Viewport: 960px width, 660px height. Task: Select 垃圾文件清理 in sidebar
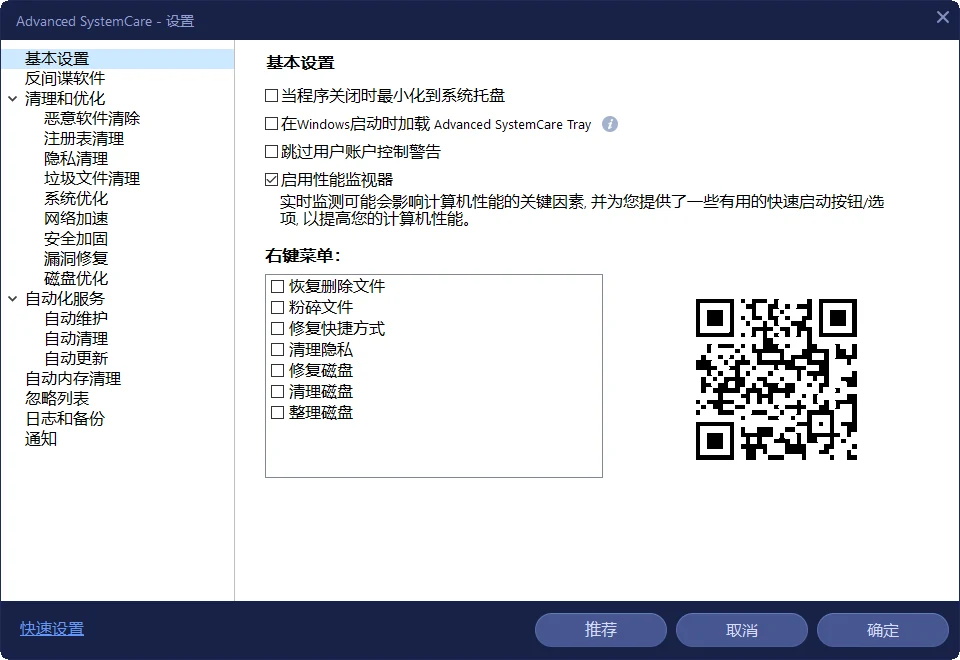(x=92, y=179)
